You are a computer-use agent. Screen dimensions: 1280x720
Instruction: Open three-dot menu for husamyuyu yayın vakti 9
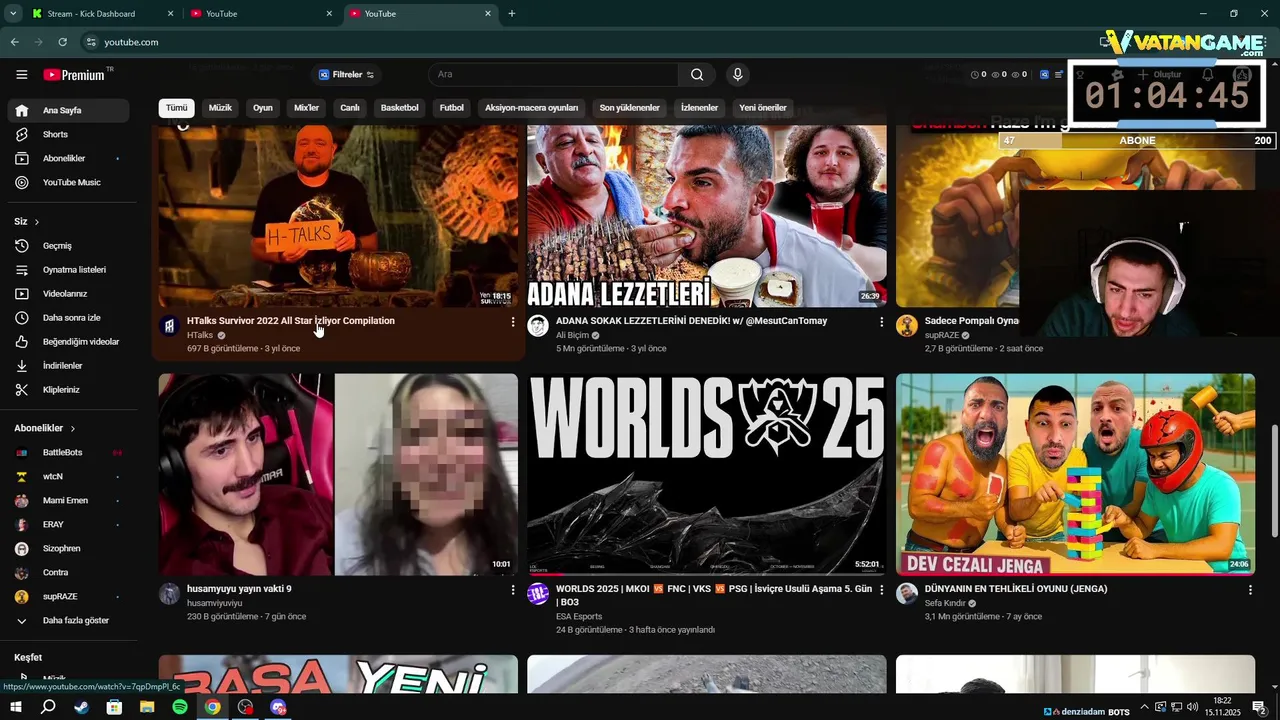(513, 590)
